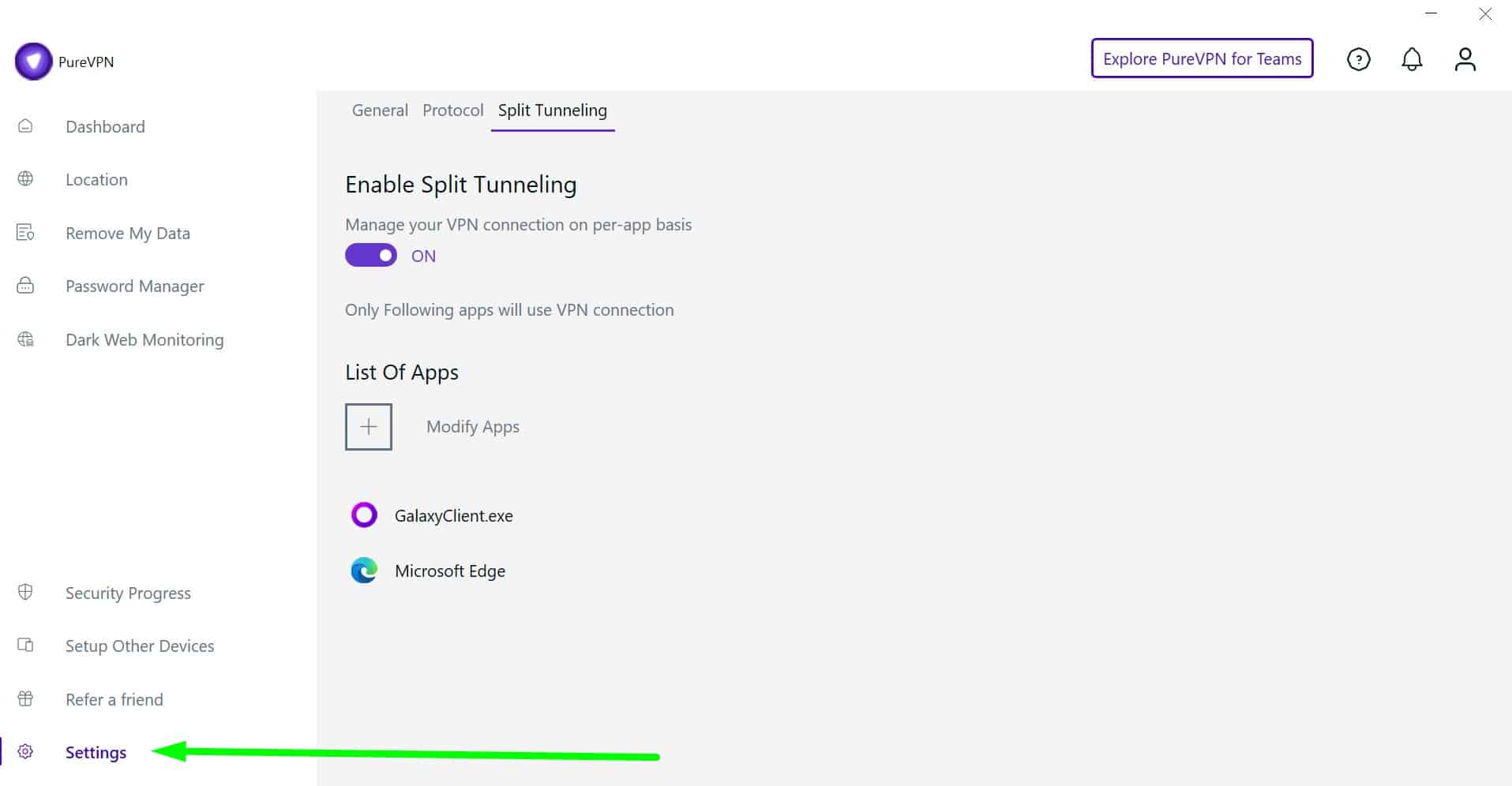Open Password Manager from sidebar
The height and width of the screenshot is (786, 1512).
click(135, 286)
